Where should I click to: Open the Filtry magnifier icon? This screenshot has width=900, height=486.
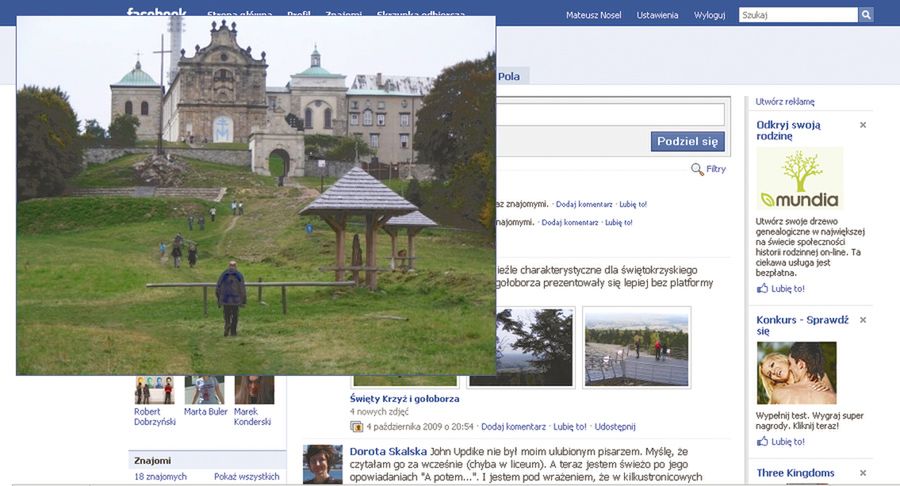[697, 169]
